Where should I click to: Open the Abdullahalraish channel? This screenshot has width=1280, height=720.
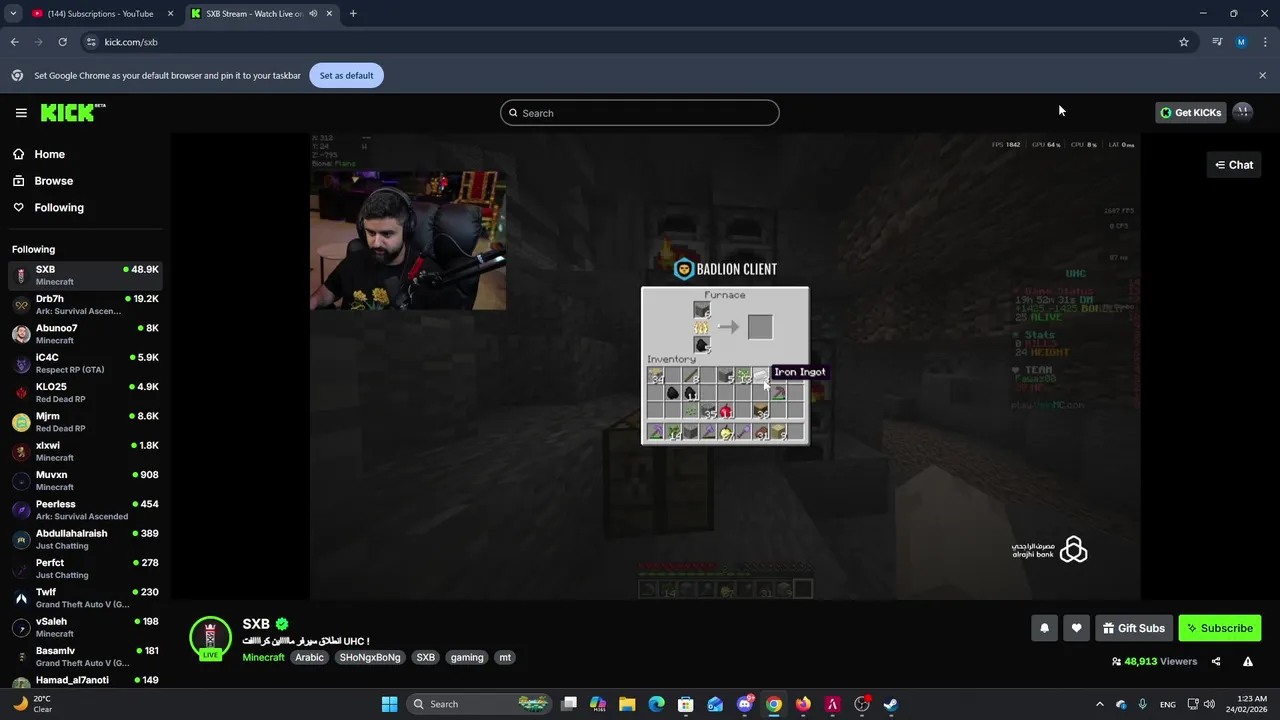85,539
